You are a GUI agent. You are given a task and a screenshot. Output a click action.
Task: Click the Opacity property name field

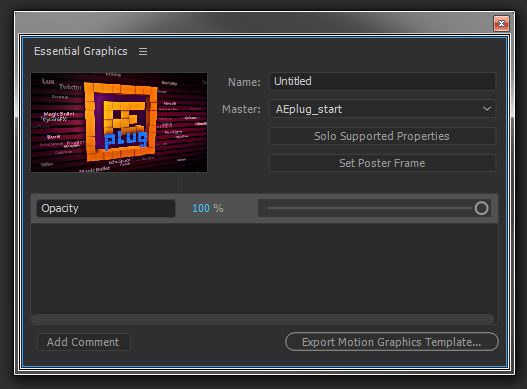[x=106, y=208]
